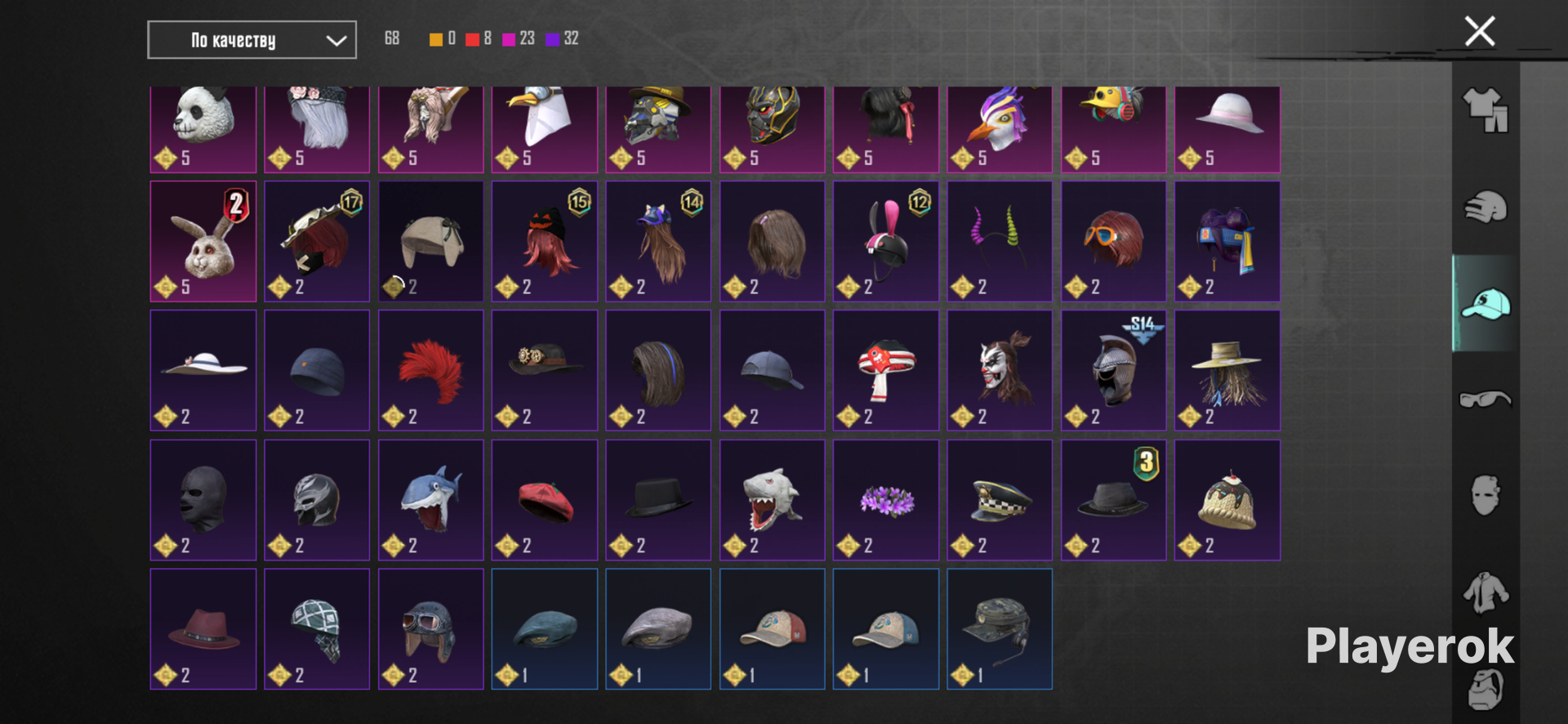Open the face mask category
Screen dimensions: 1568x724
[1486, 495]
